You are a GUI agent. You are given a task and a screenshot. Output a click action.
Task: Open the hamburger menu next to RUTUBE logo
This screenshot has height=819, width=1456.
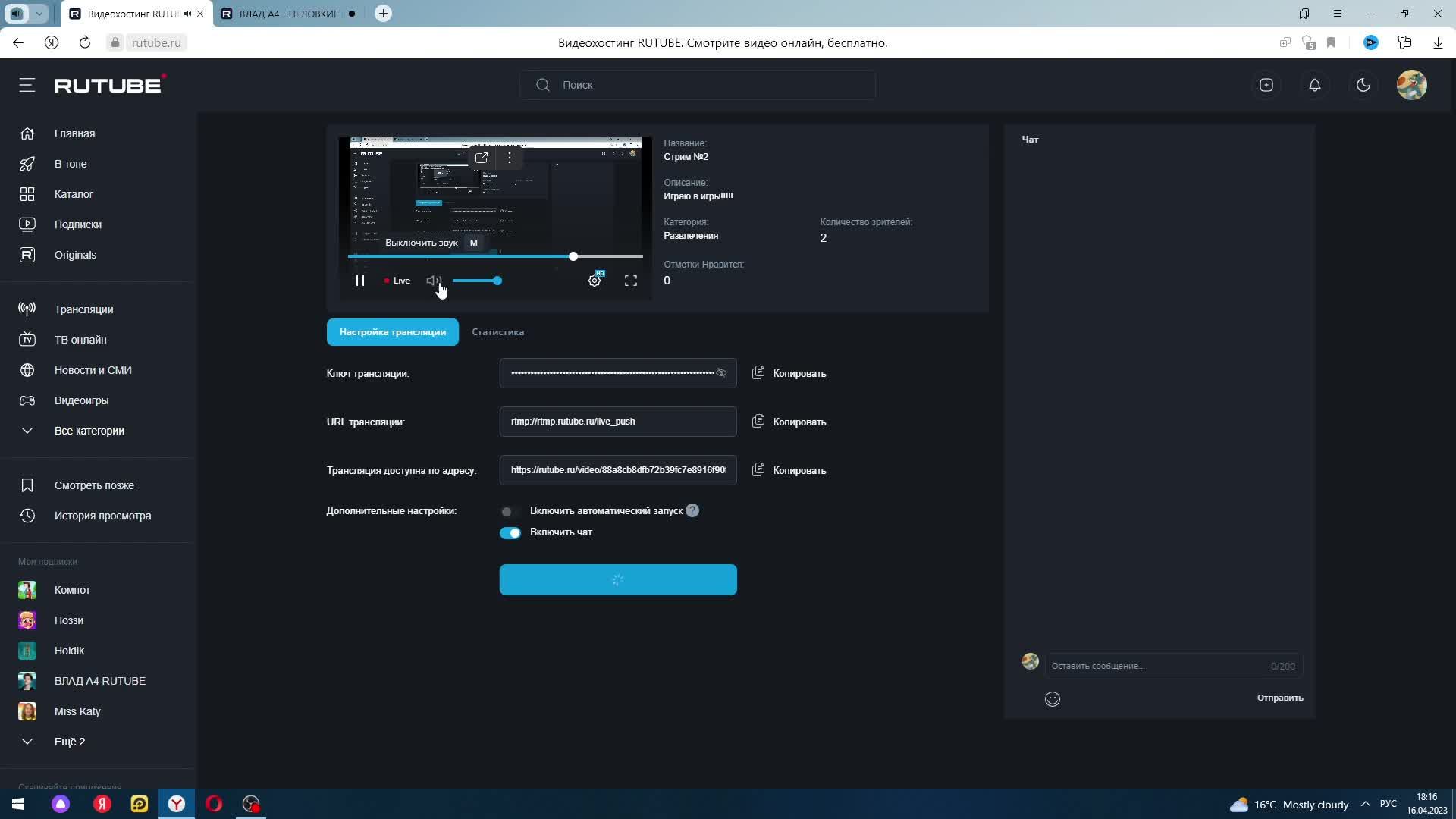click(27, 85)
